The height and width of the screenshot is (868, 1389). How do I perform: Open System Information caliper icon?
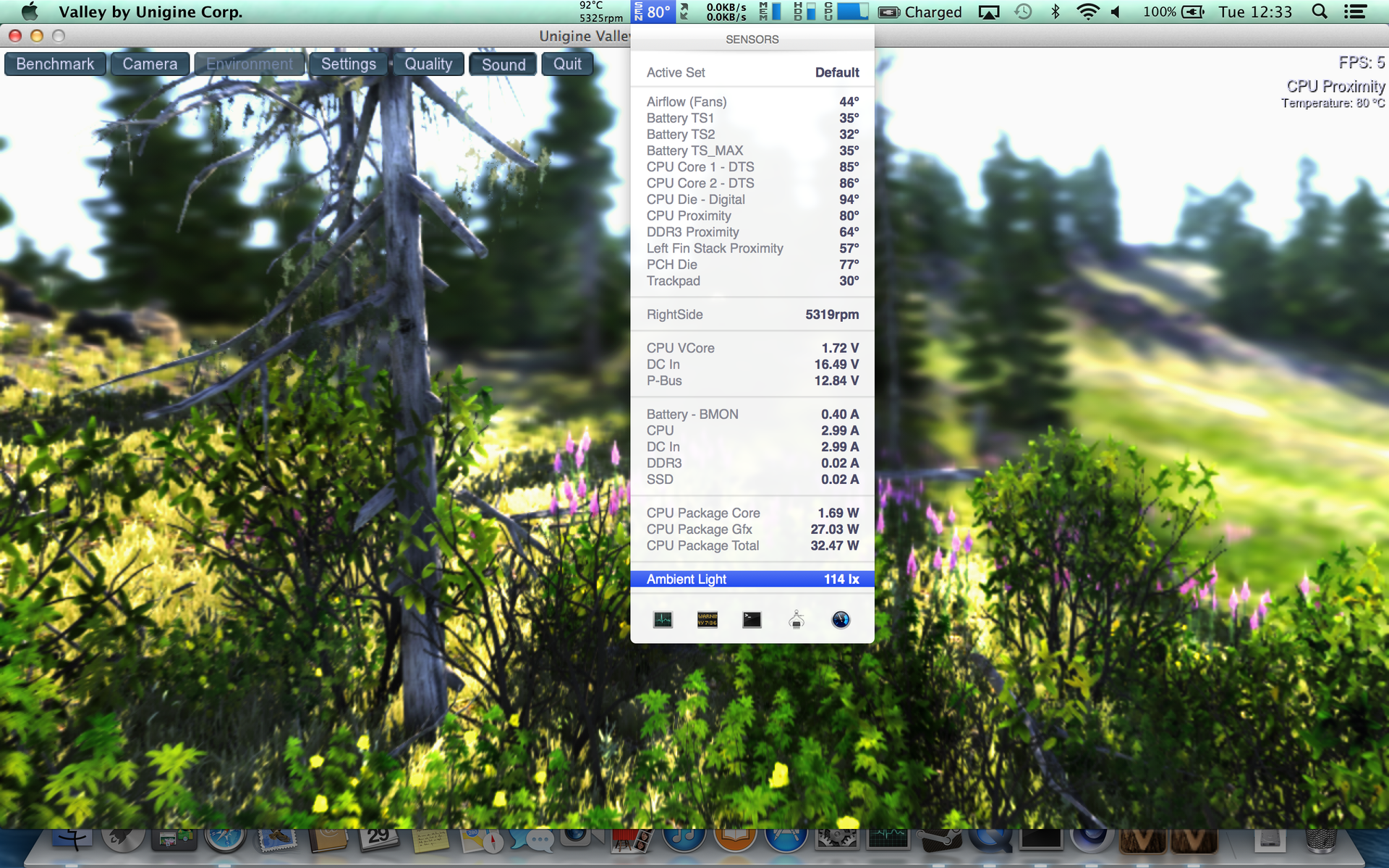pyautogui.click(x=797, y=619)
